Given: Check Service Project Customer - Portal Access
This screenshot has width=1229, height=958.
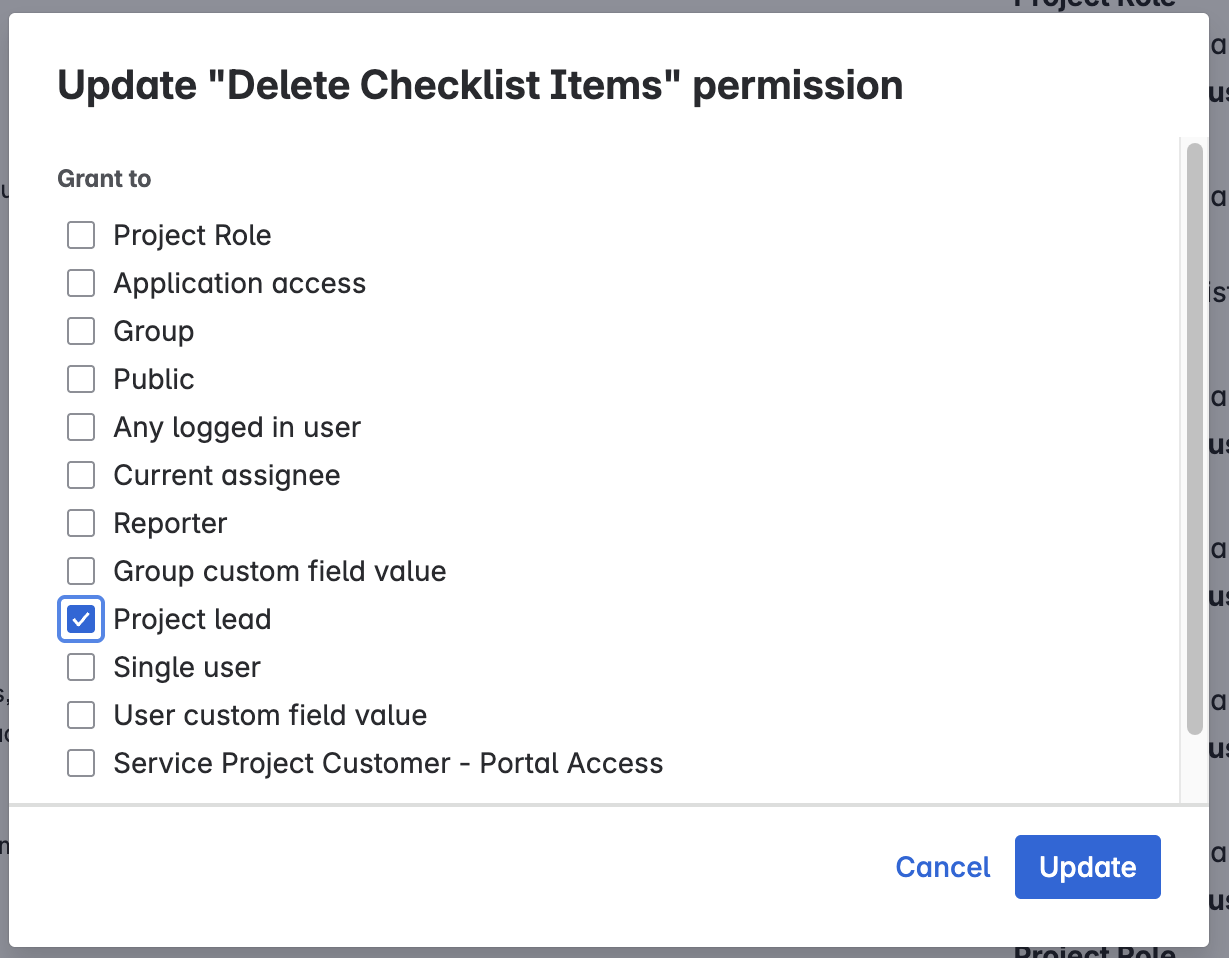Looking at the screenshot, I should coord(81,763).
